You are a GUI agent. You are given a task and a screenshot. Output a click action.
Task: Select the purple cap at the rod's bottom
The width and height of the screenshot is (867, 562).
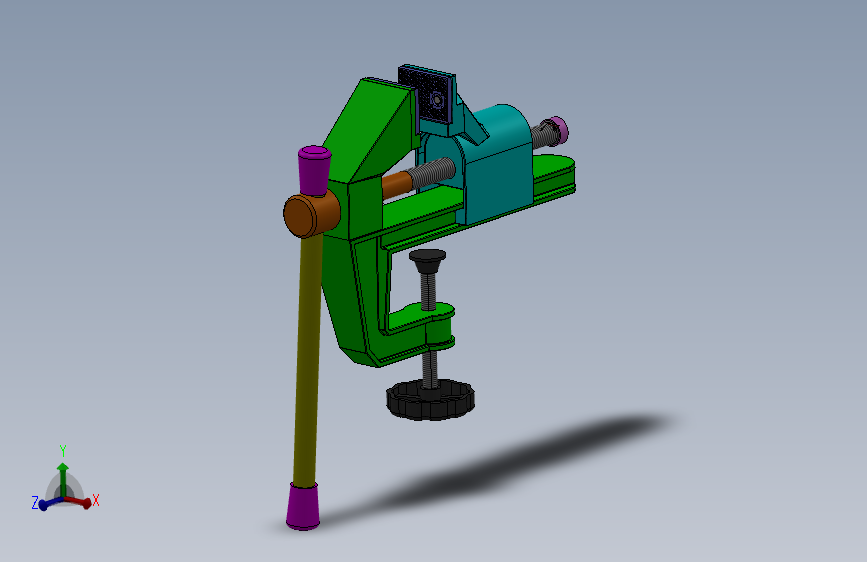(303, 506)
